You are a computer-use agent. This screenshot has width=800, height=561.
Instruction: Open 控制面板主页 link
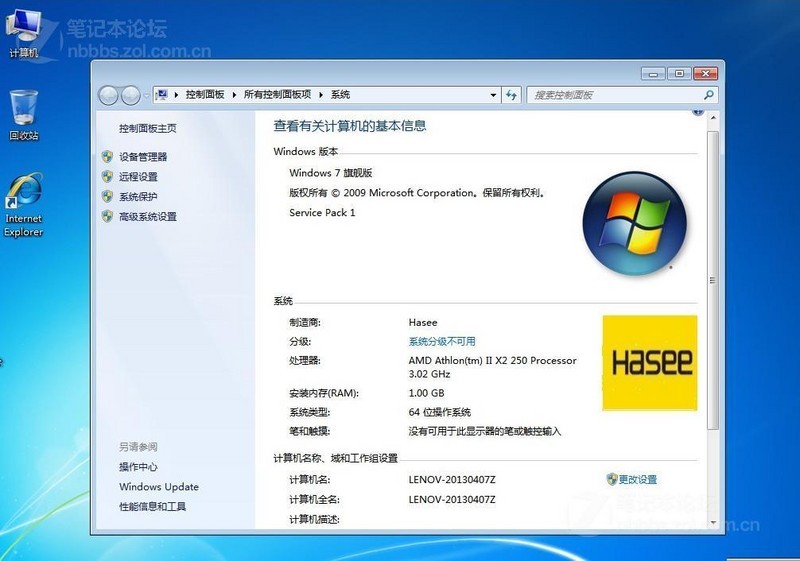point(147,128)
